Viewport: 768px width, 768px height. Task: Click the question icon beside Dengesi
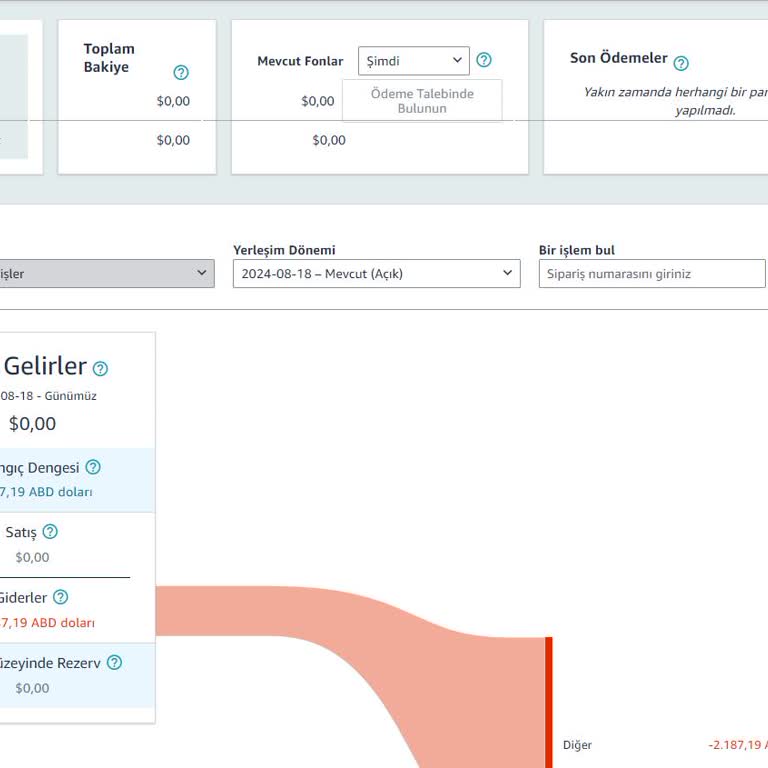click(x=93, y=467)
